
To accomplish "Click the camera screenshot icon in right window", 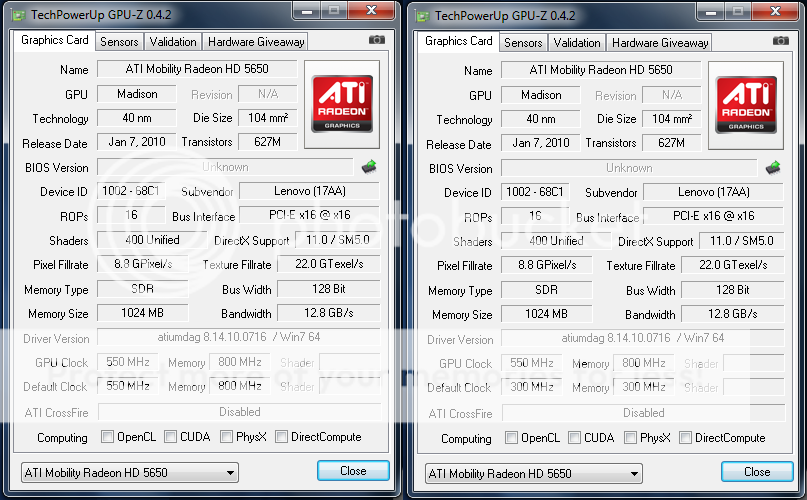I will (780, 41).
